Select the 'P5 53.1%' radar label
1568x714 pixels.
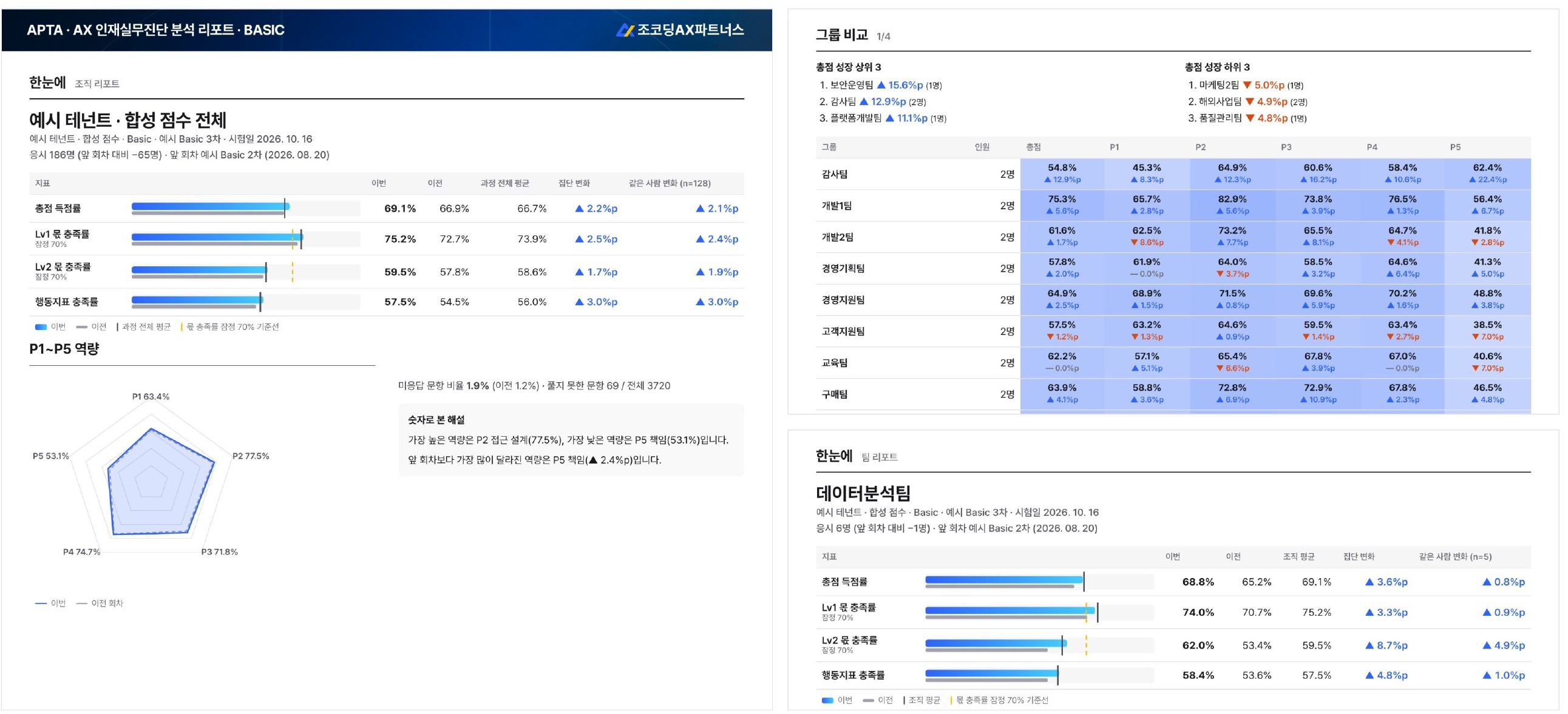point(50,456)
